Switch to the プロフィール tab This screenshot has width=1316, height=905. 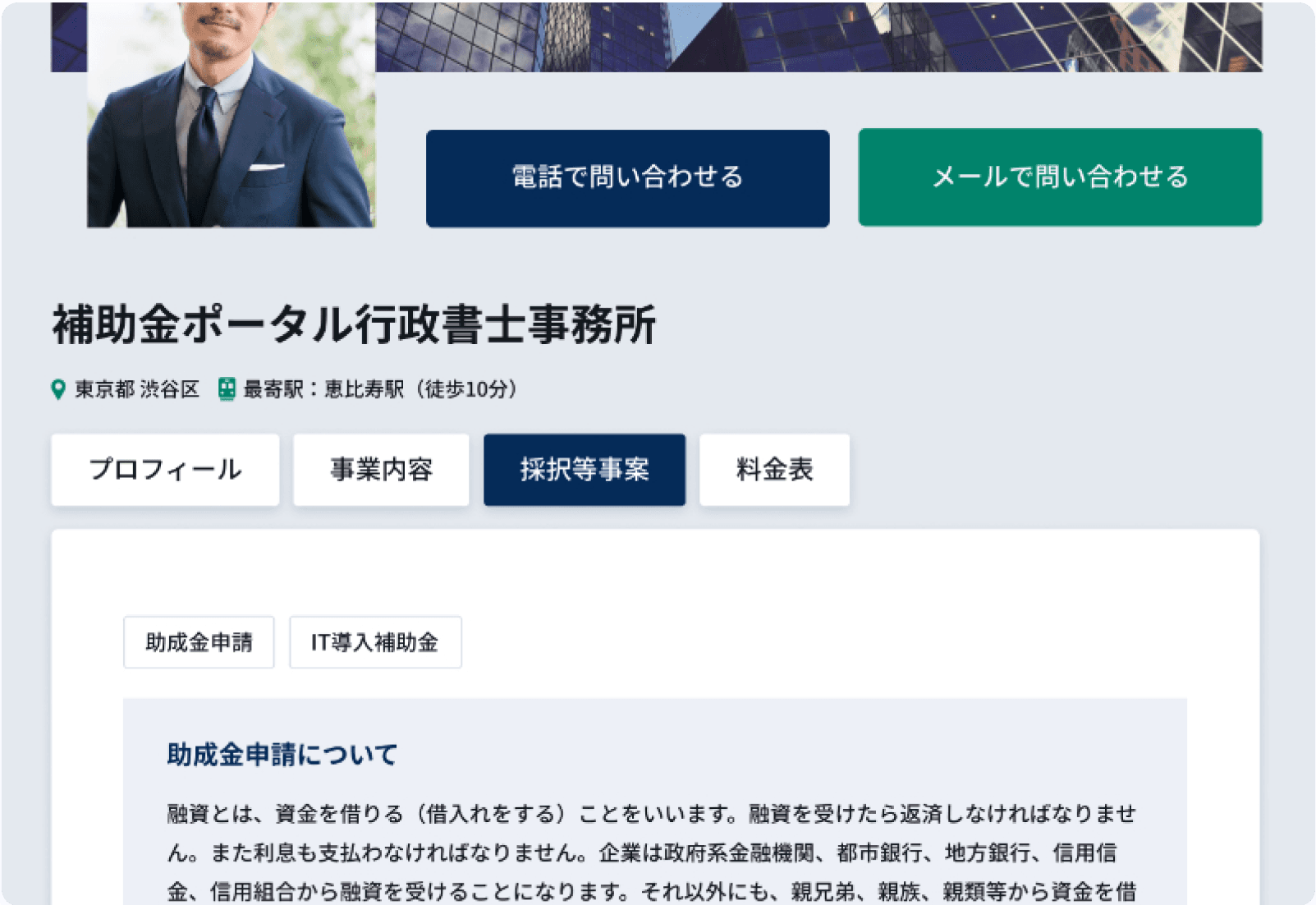coord(165,470)
